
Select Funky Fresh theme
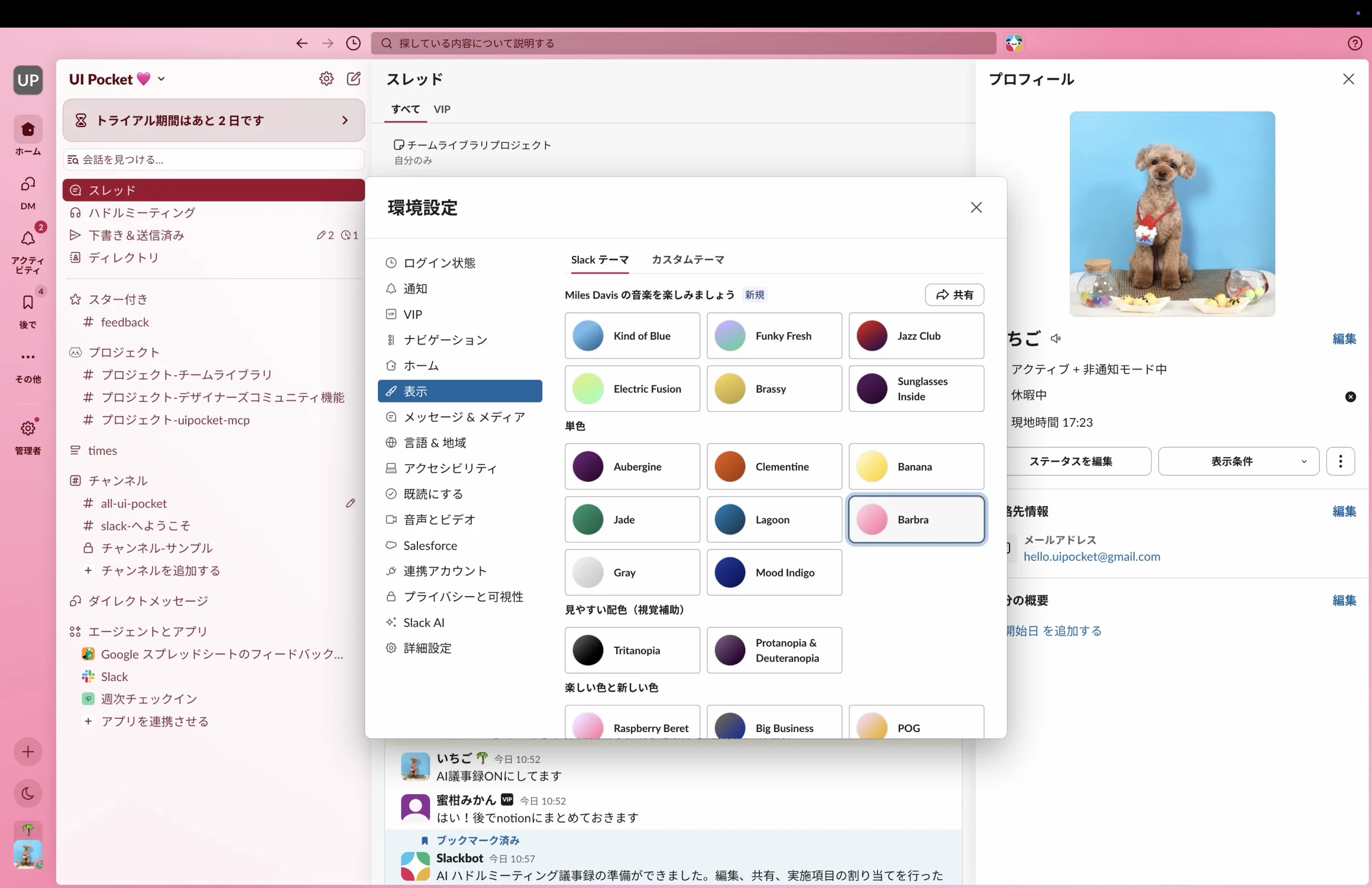click(x=774, y=336)
